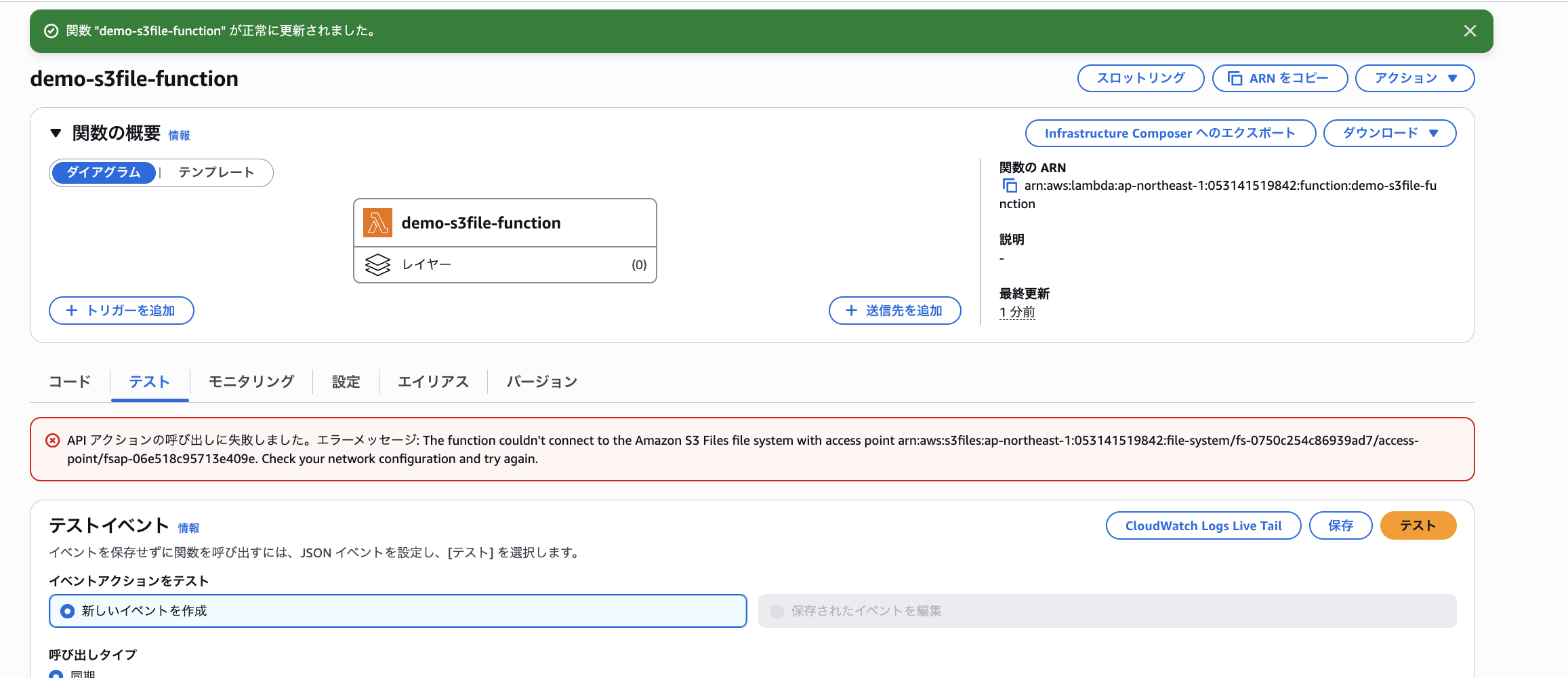Click the green checkmark icon in the success banner
This screenshot has height=678, width=1568.
tap(51, 31)
